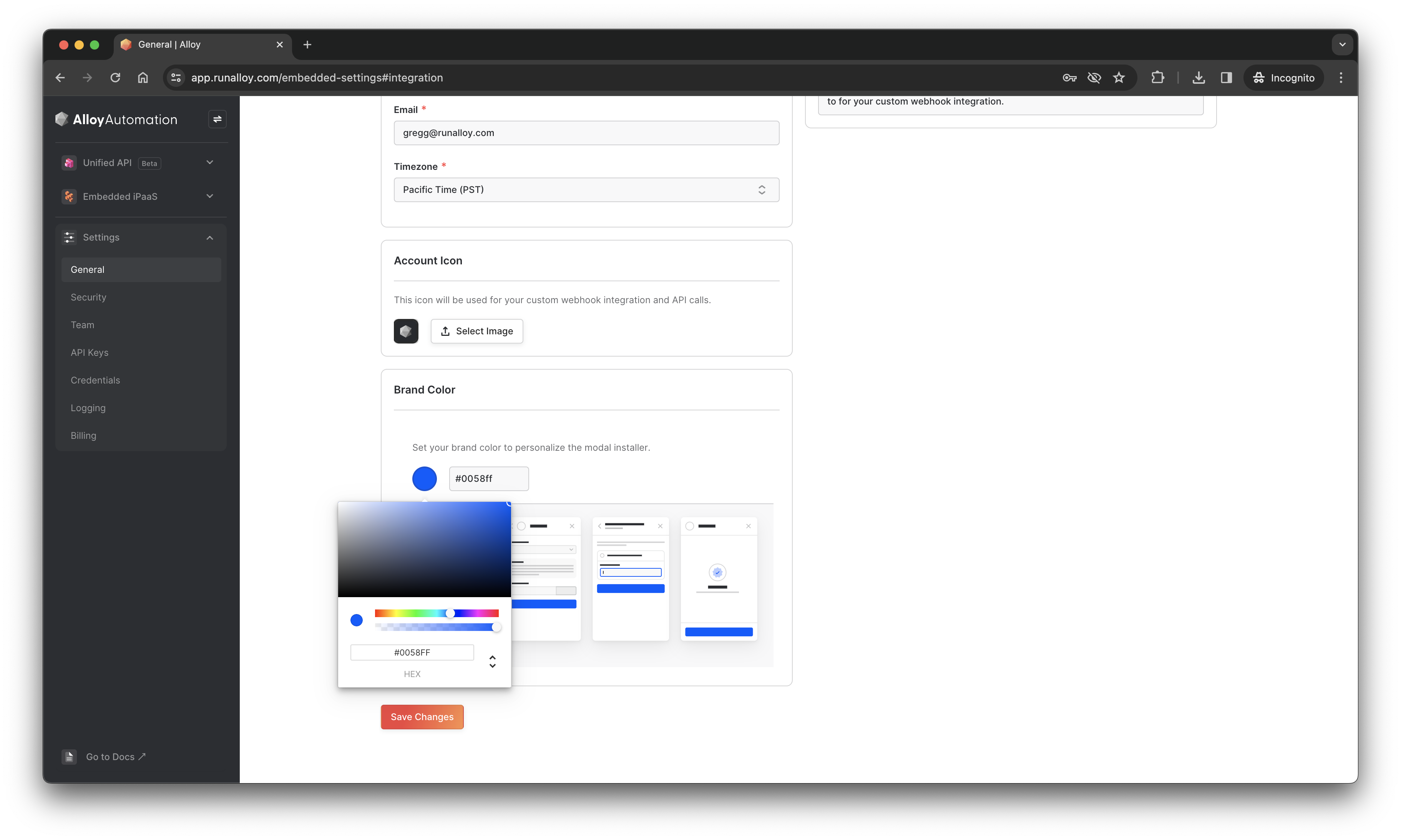Click the side panel icon in Chrome
1401x840 pixels.
point(1226,78)
